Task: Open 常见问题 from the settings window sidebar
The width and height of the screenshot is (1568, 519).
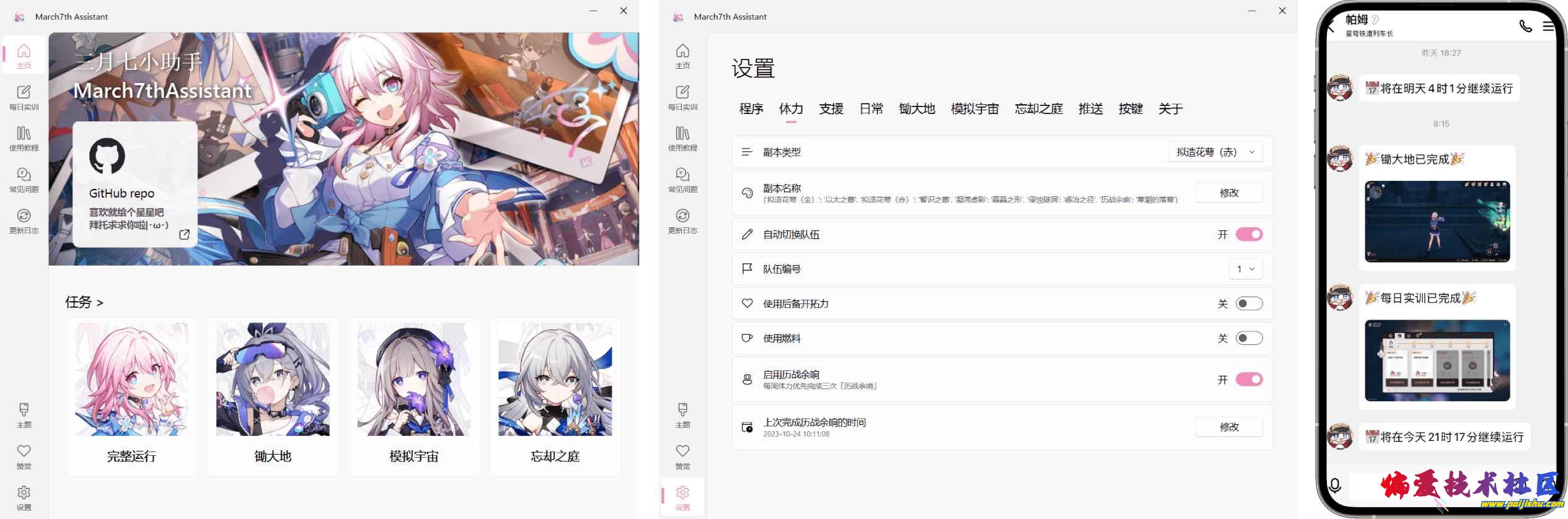Action: click(682, 180)
